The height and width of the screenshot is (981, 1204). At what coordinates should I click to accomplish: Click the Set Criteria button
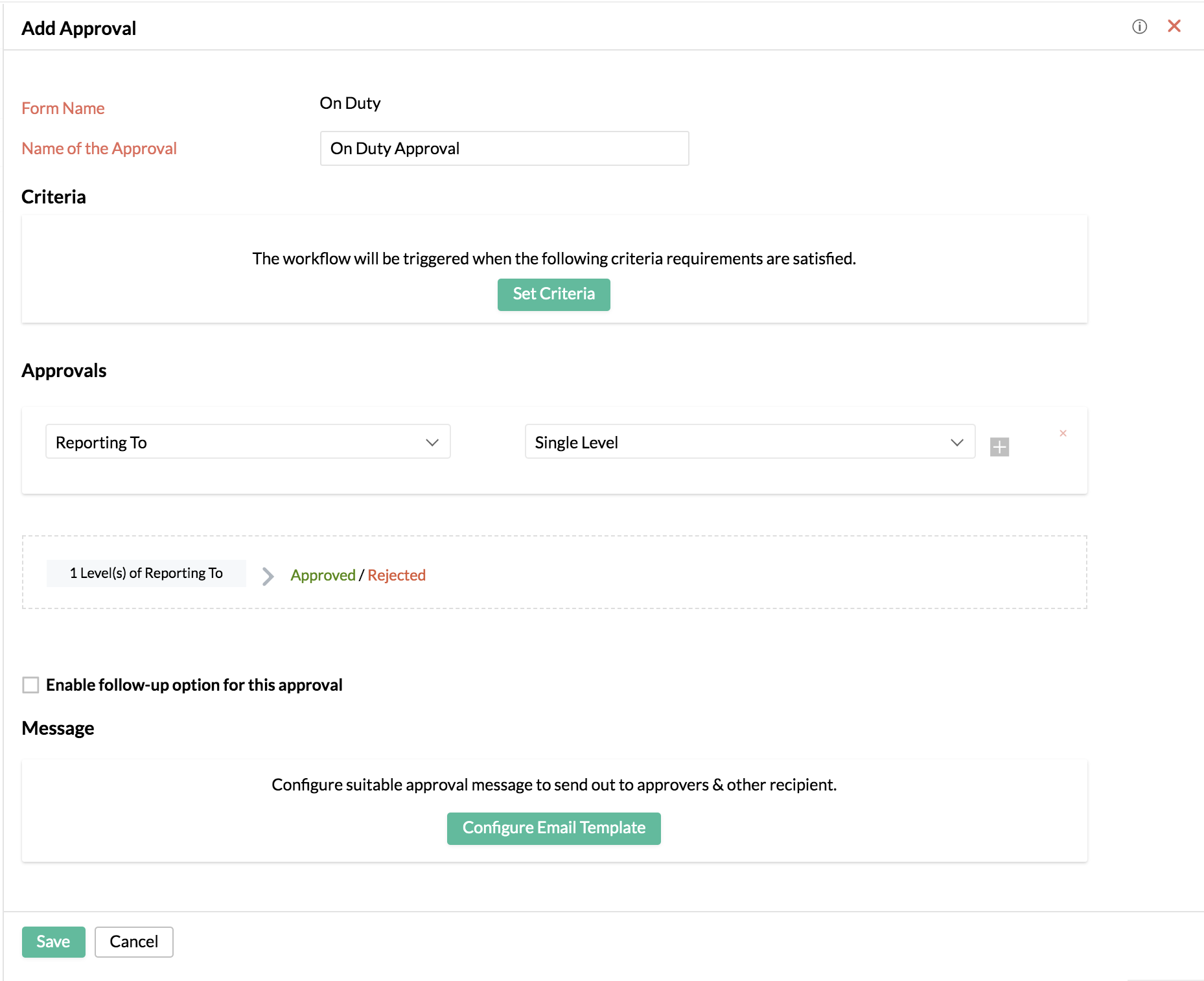point(553,294)
